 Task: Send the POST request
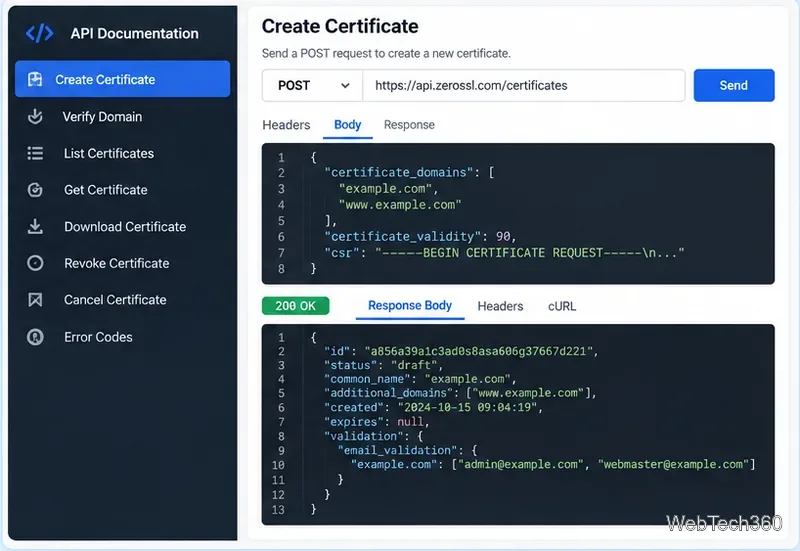[734, 85]
